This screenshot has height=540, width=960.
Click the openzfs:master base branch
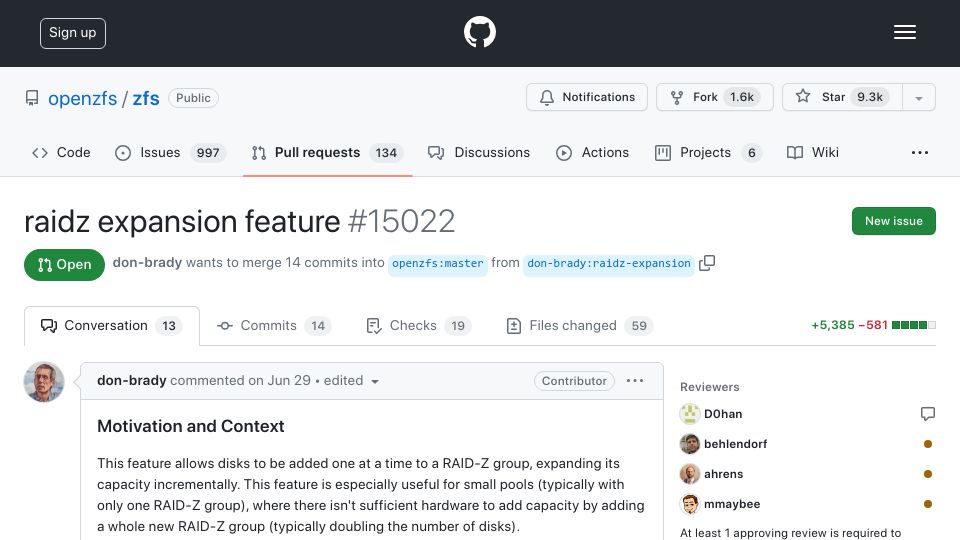click(x=438, y=263)
